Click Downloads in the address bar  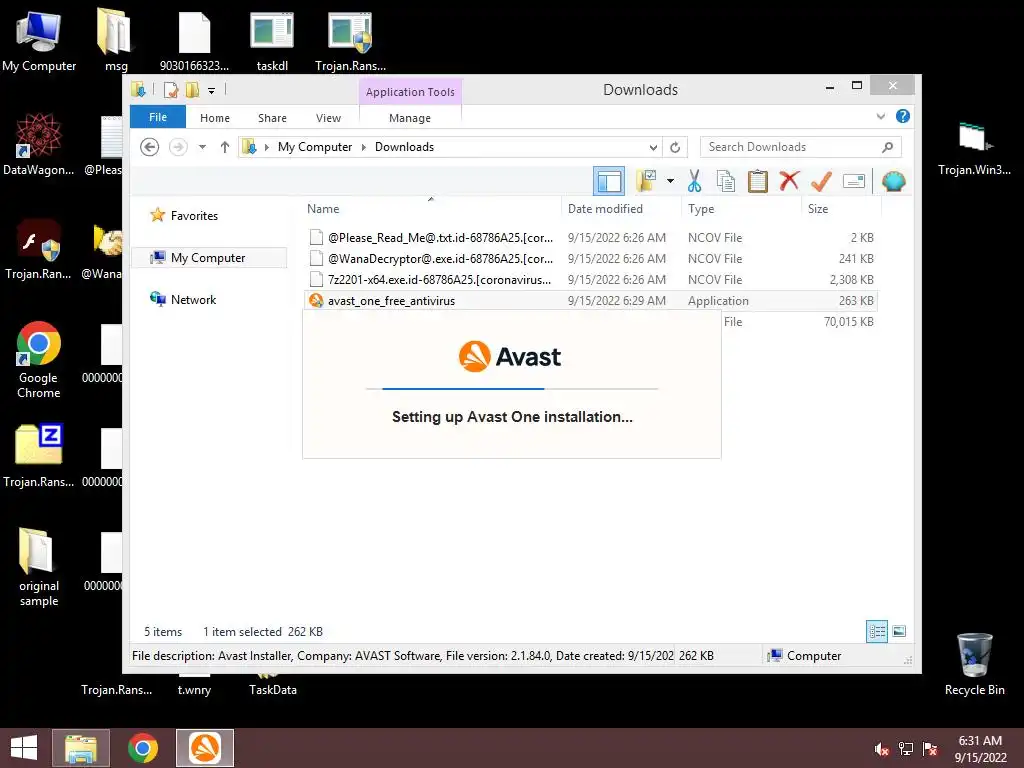(404, 147)
